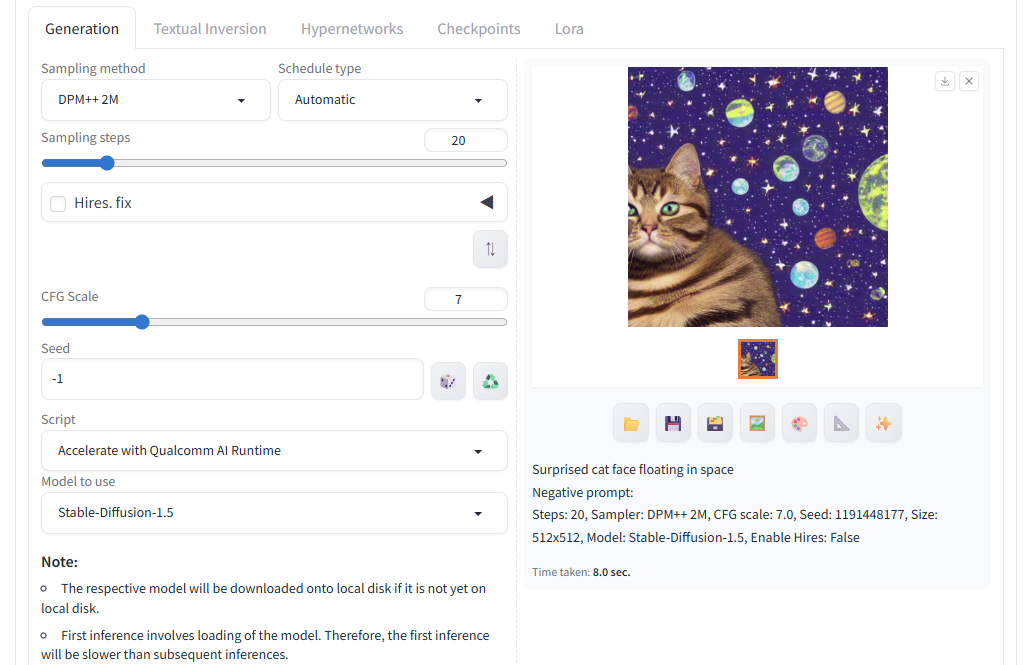
Task: Enable the Hires. fix checkbox
Action: (58, 203)
